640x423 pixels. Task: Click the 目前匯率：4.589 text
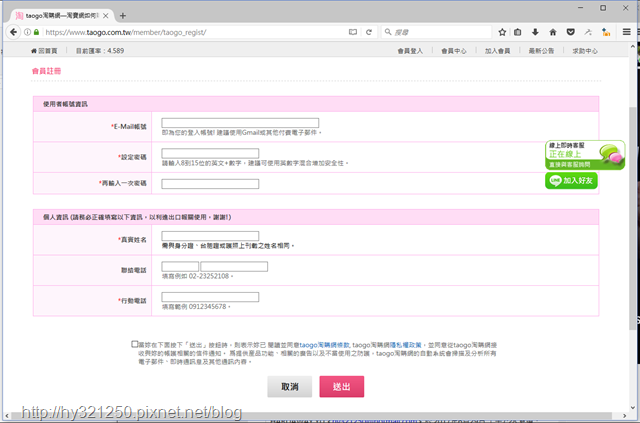[100, 51]
